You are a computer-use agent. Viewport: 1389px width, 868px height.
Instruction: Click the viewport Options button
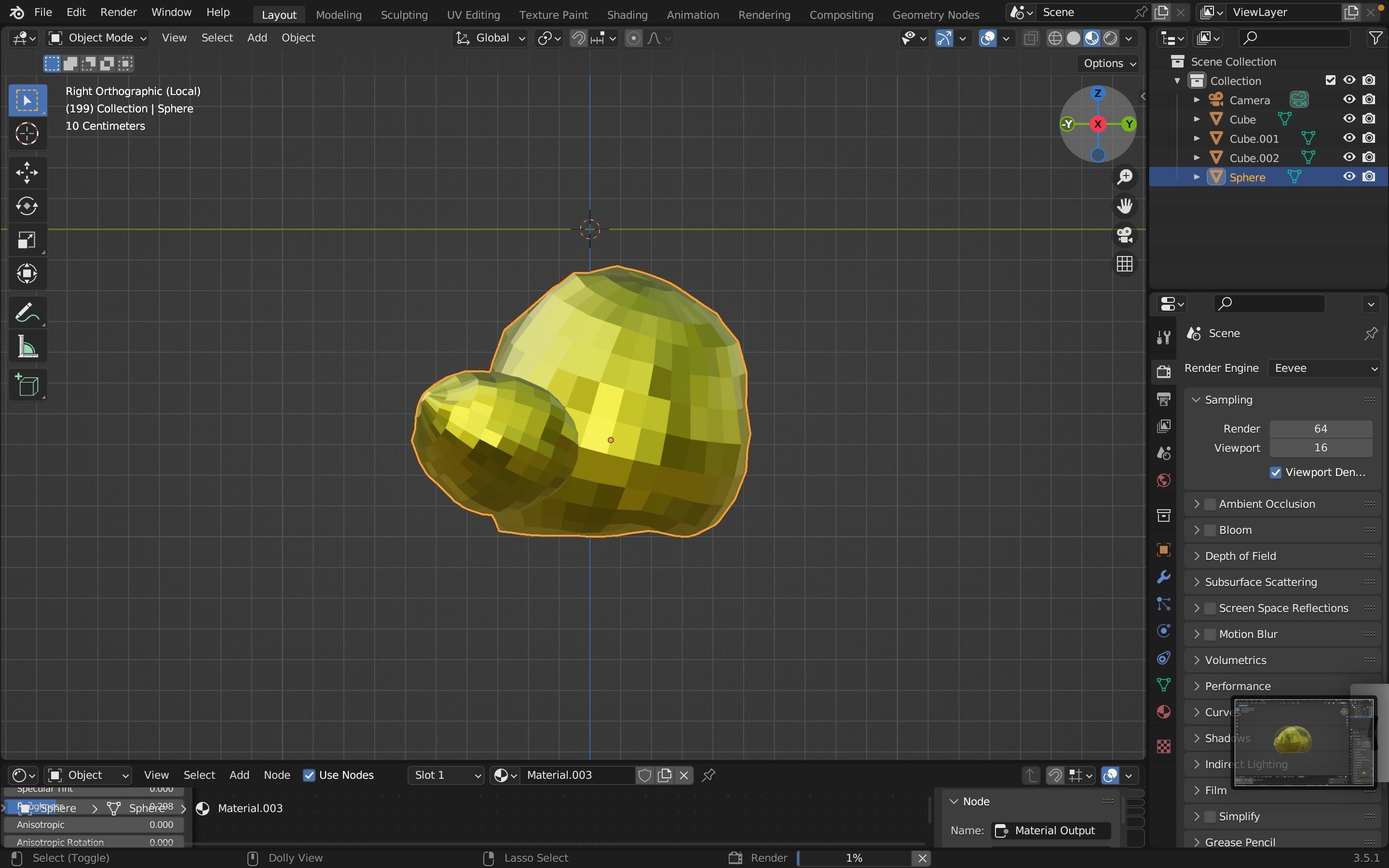1107,63
